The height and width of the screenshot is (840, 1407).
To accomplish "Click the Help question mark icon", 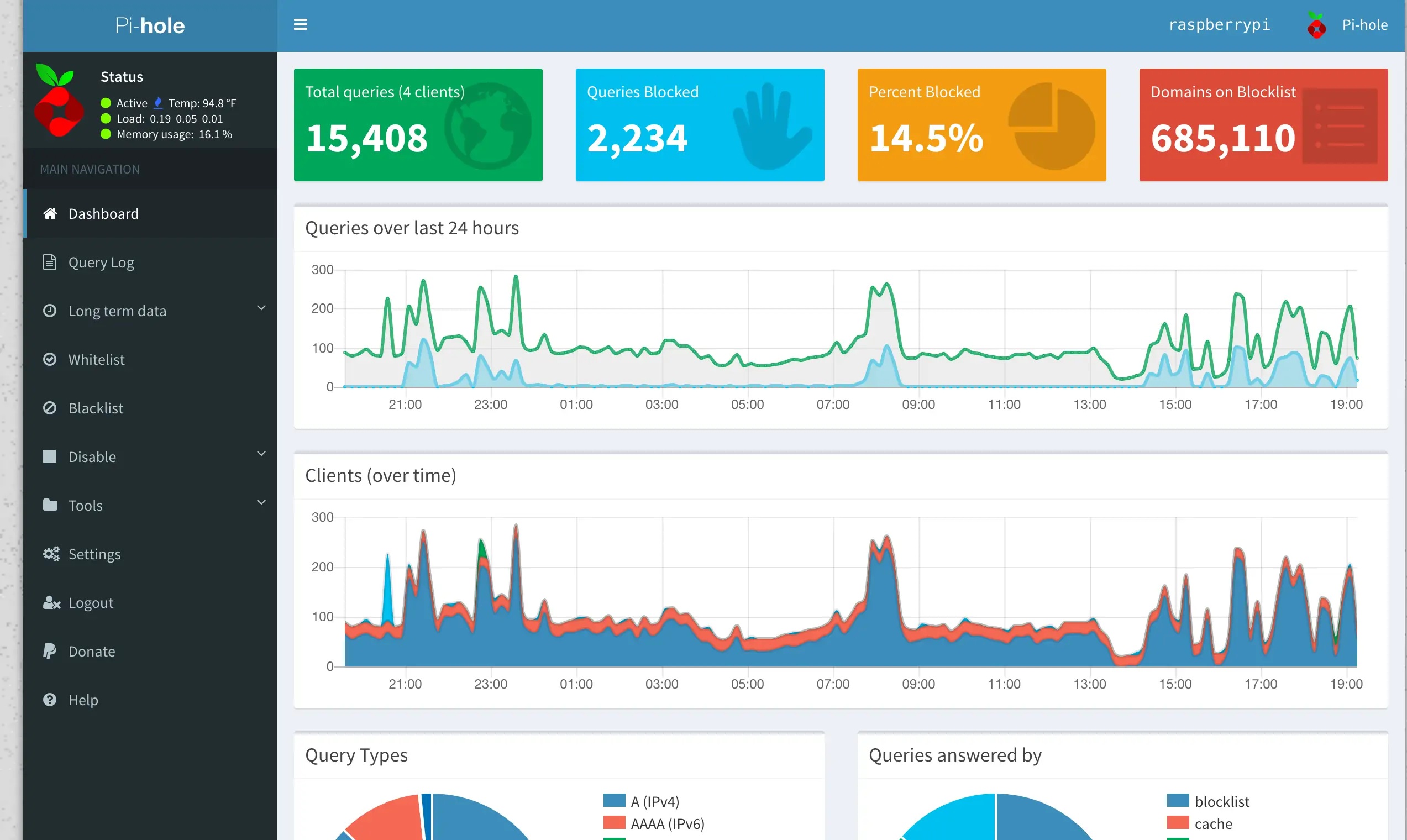I will 50,700.
